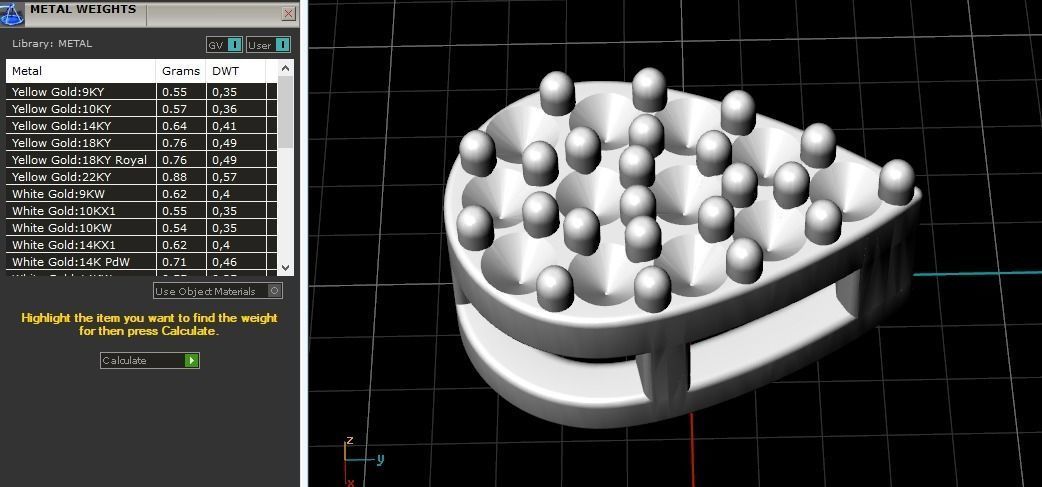Select Yellow Gold:22KY row
Image resolution: width=1042 pixels, height=487 pixels.
click(141, 177)
